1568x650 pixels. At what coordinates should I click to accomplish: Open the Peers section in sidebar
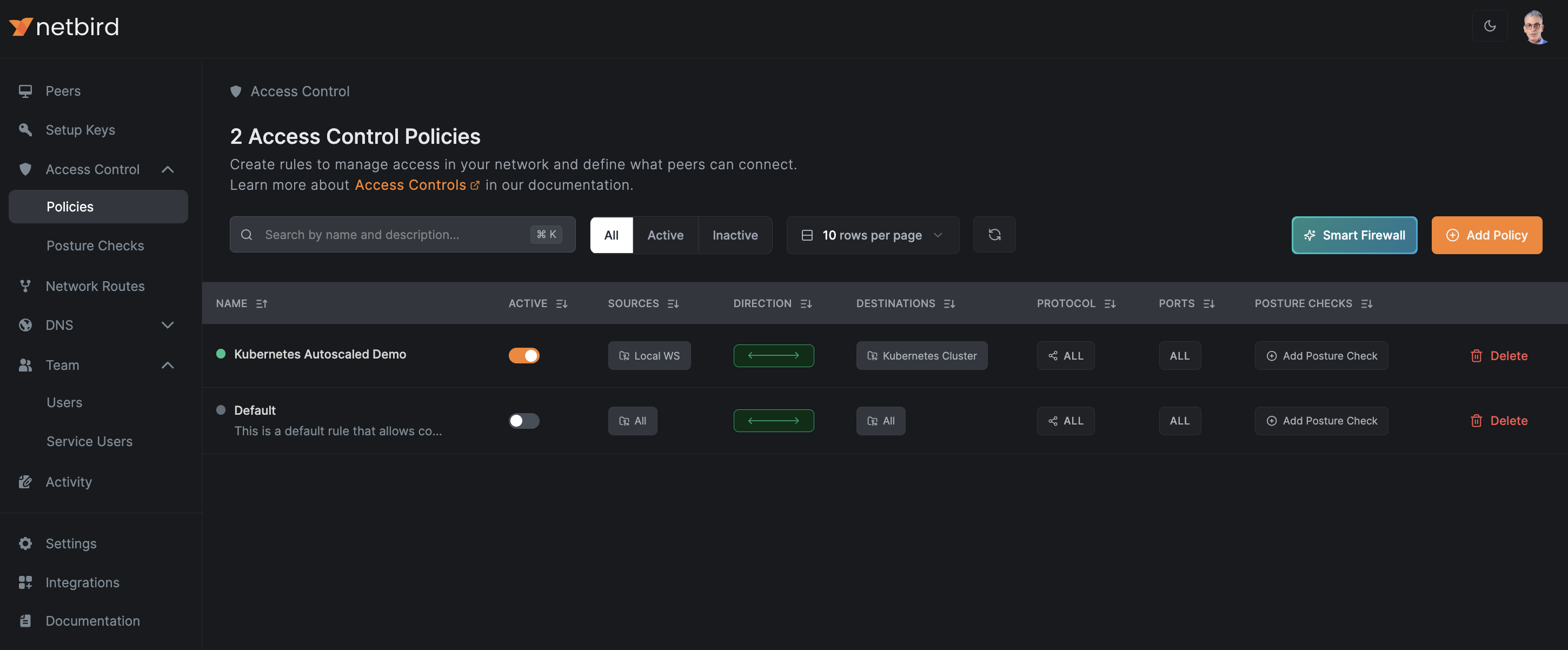63,90
